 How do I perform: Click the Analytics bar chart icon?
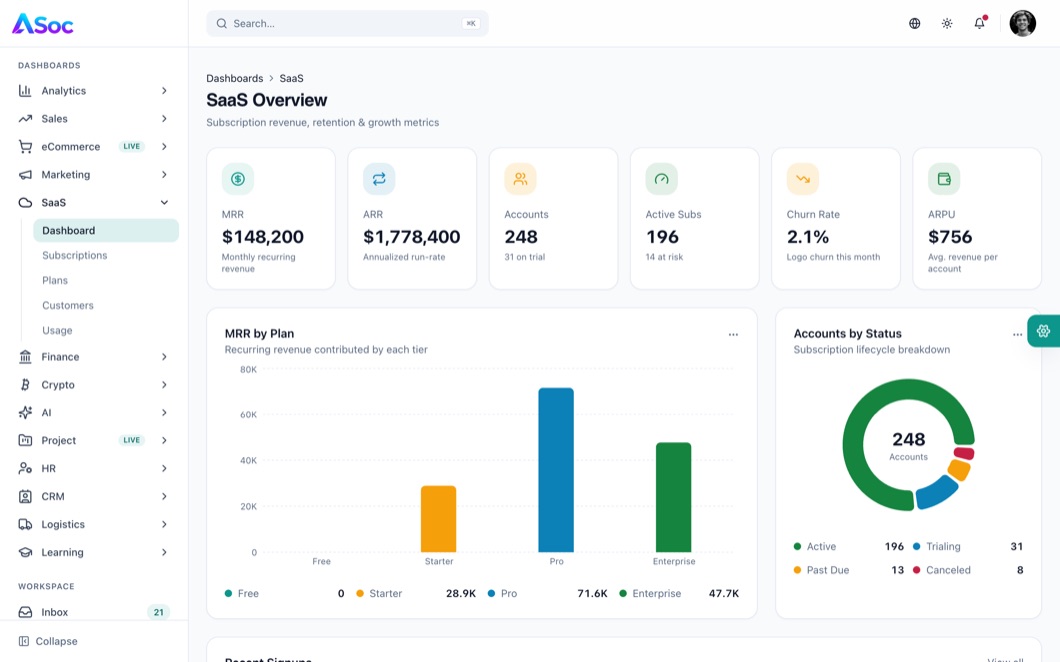click(25, 91)
